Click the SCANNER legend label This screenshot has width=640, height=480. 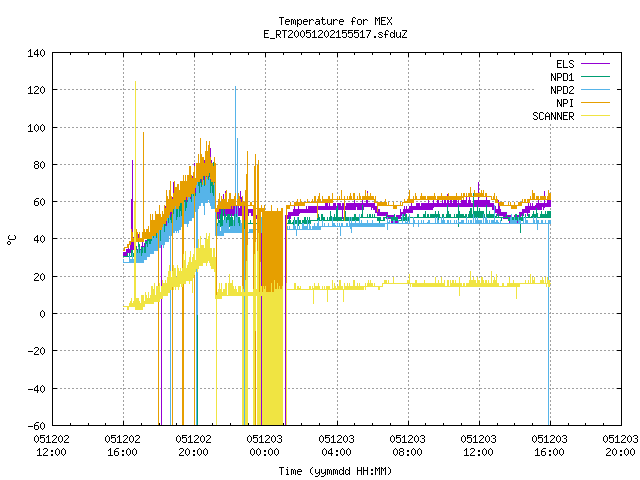click(553, 116)
